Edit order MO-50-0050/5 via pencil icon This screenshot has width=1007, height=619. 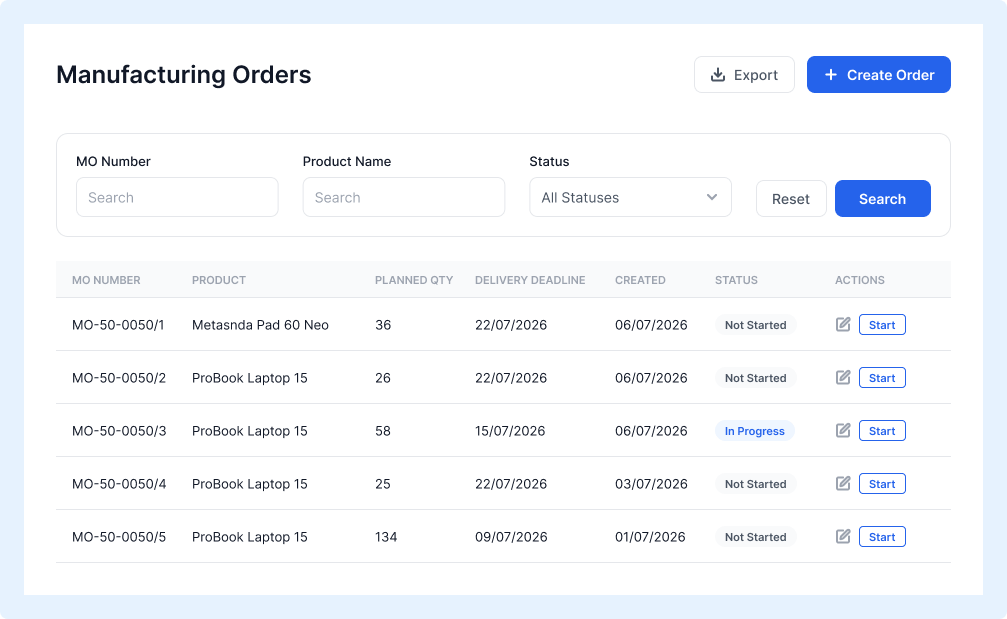click(843, 536)
